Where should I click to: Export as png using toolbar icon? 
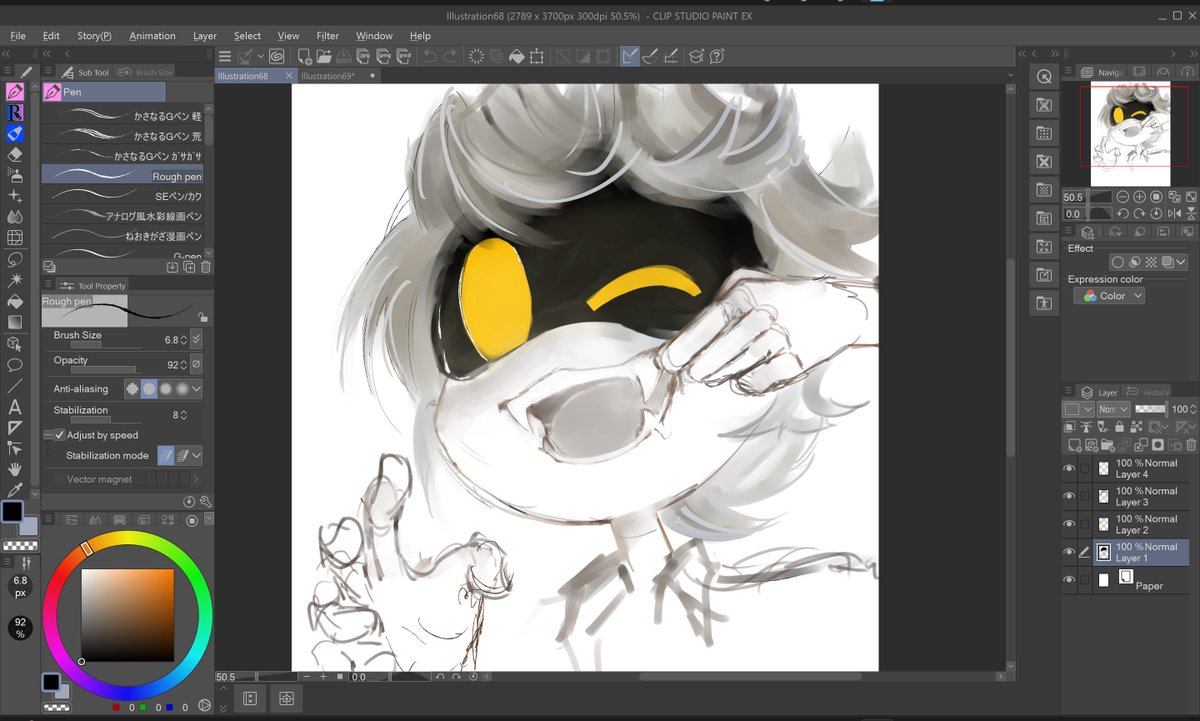pyautogui.click(x=382, y=57)
